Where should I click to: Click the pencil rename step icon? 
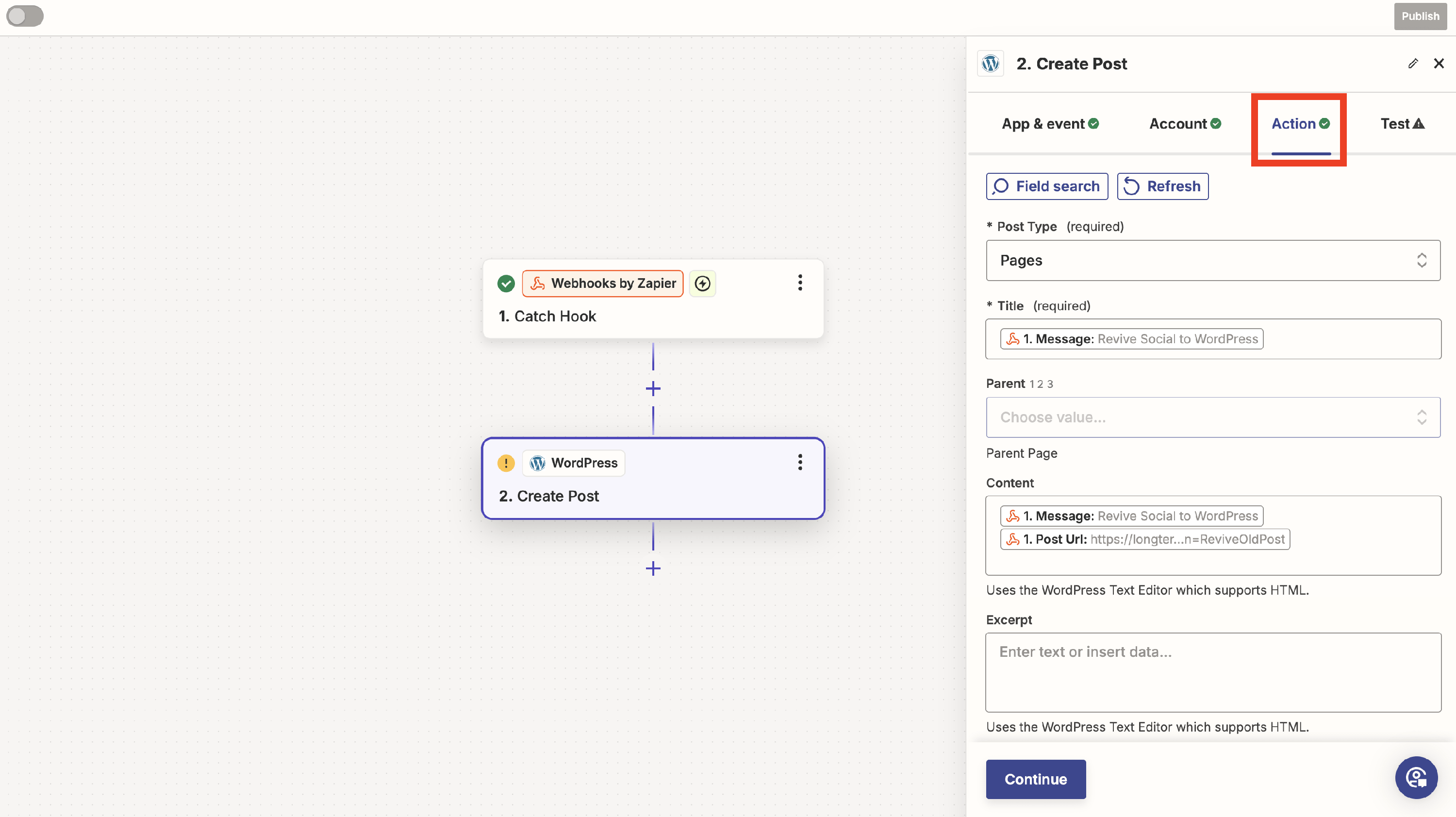click(x=1413, y=63)
